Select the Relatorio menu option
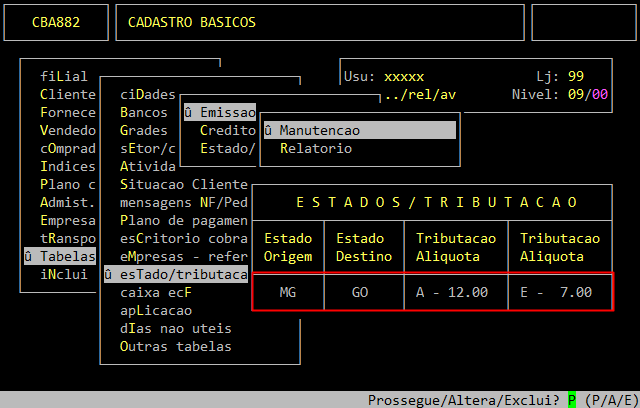 [x=315, y=148]
